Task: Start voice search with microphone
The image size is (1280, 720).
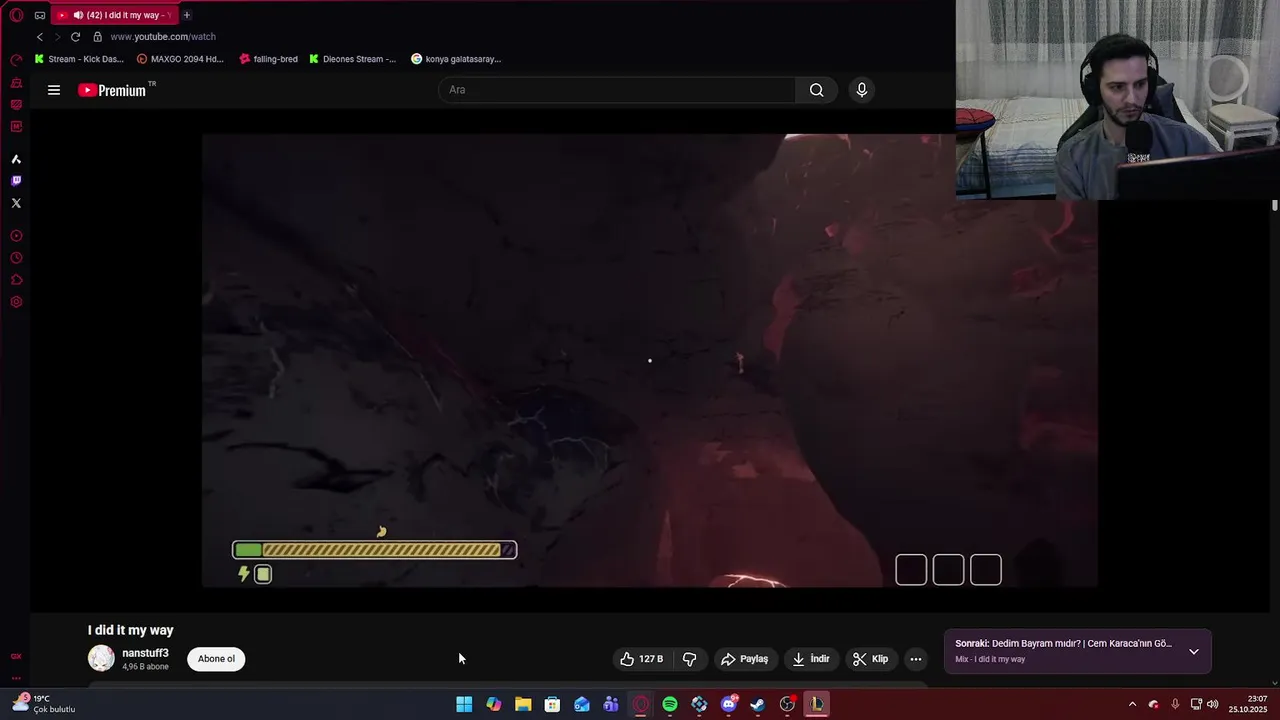Action: (862, 90)
